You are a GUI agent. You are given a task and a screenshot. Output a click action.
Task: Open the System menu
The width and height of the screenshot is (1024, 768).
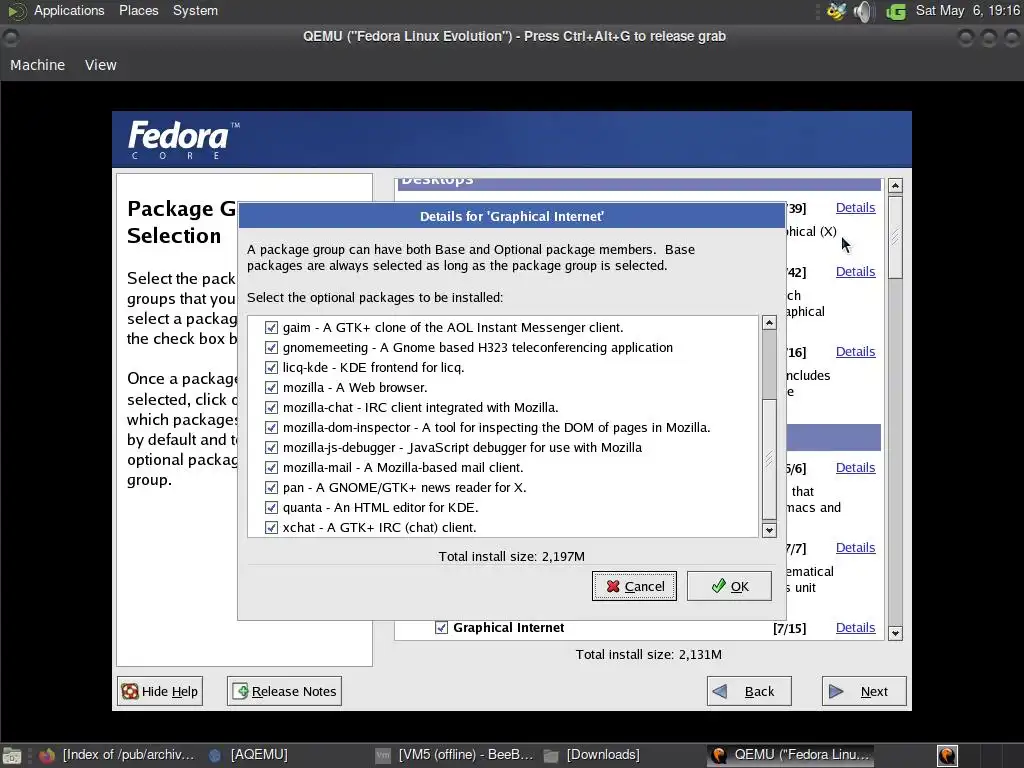click(195, 10)
